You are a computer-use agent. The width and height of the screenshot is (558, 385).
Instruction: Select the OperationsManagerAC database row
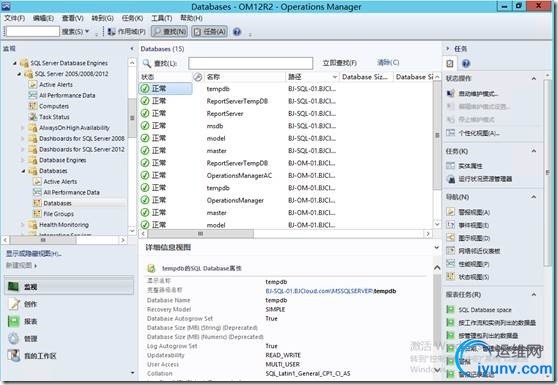pos(286,175)
